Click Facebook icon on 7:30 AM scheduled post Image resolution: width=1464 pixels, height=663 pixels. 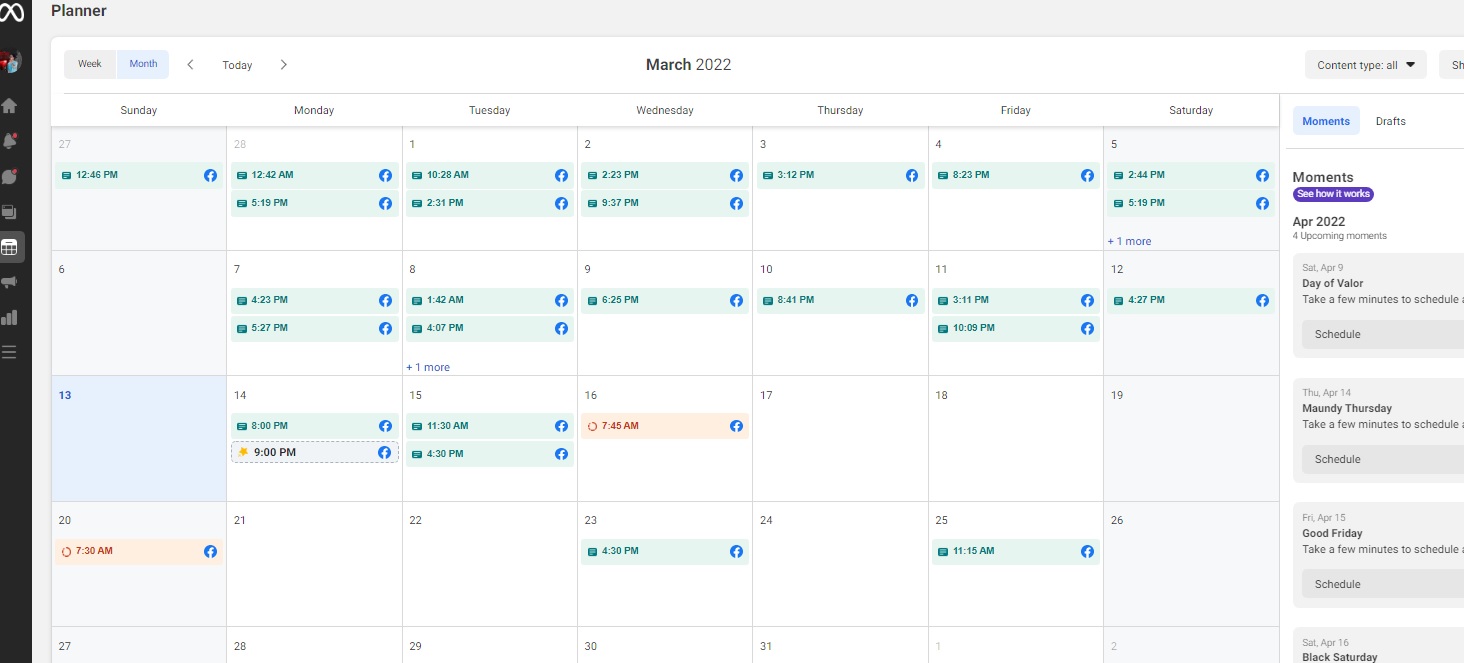(x=211, y=551)
